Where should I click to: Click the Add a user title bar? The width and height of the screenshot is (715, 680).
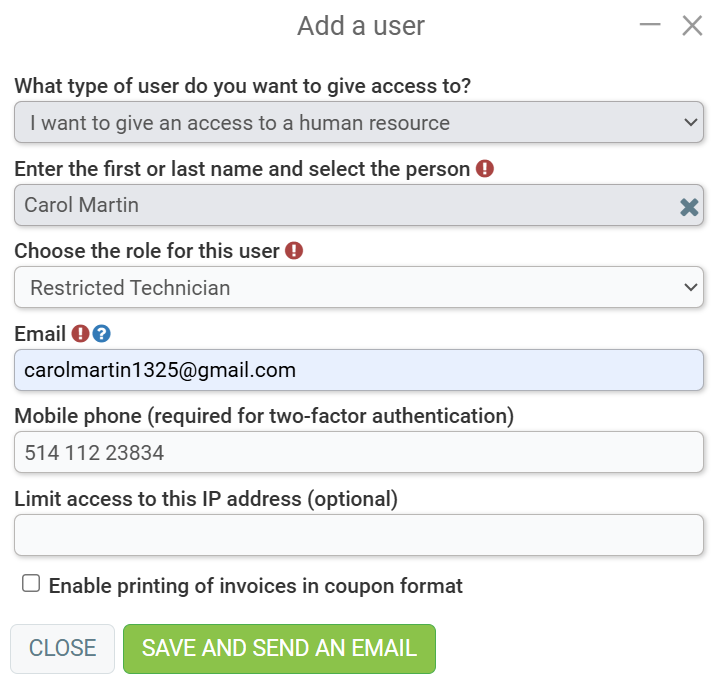click(361, 26)
